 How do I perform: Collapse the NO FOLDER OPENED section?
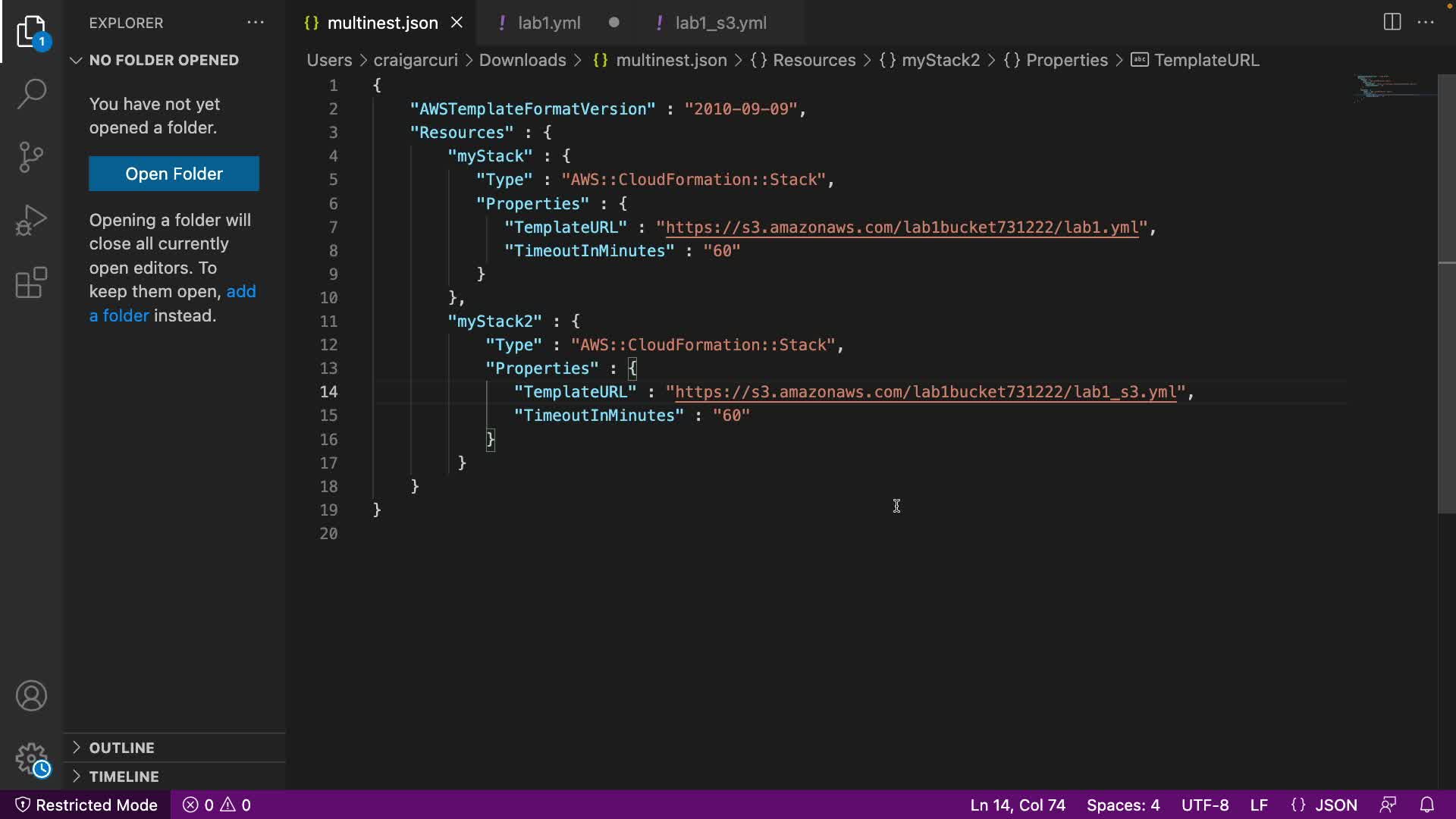(163, 60)
